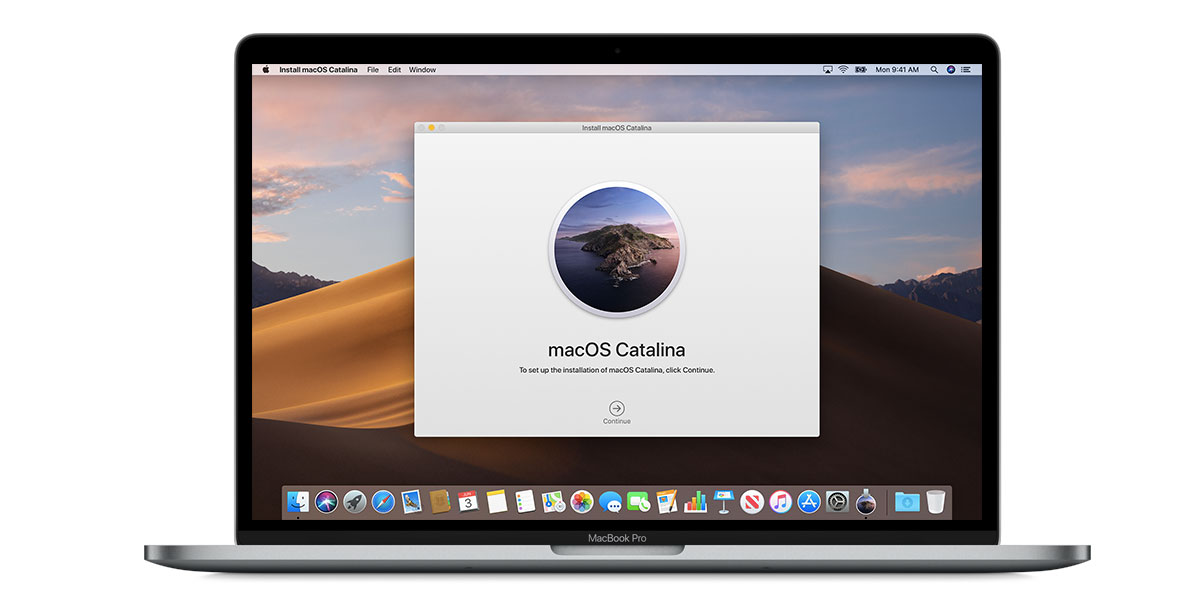Click the setup instruction text line
This screenshot has width=1200, height=600.
[x=617, y=370]
